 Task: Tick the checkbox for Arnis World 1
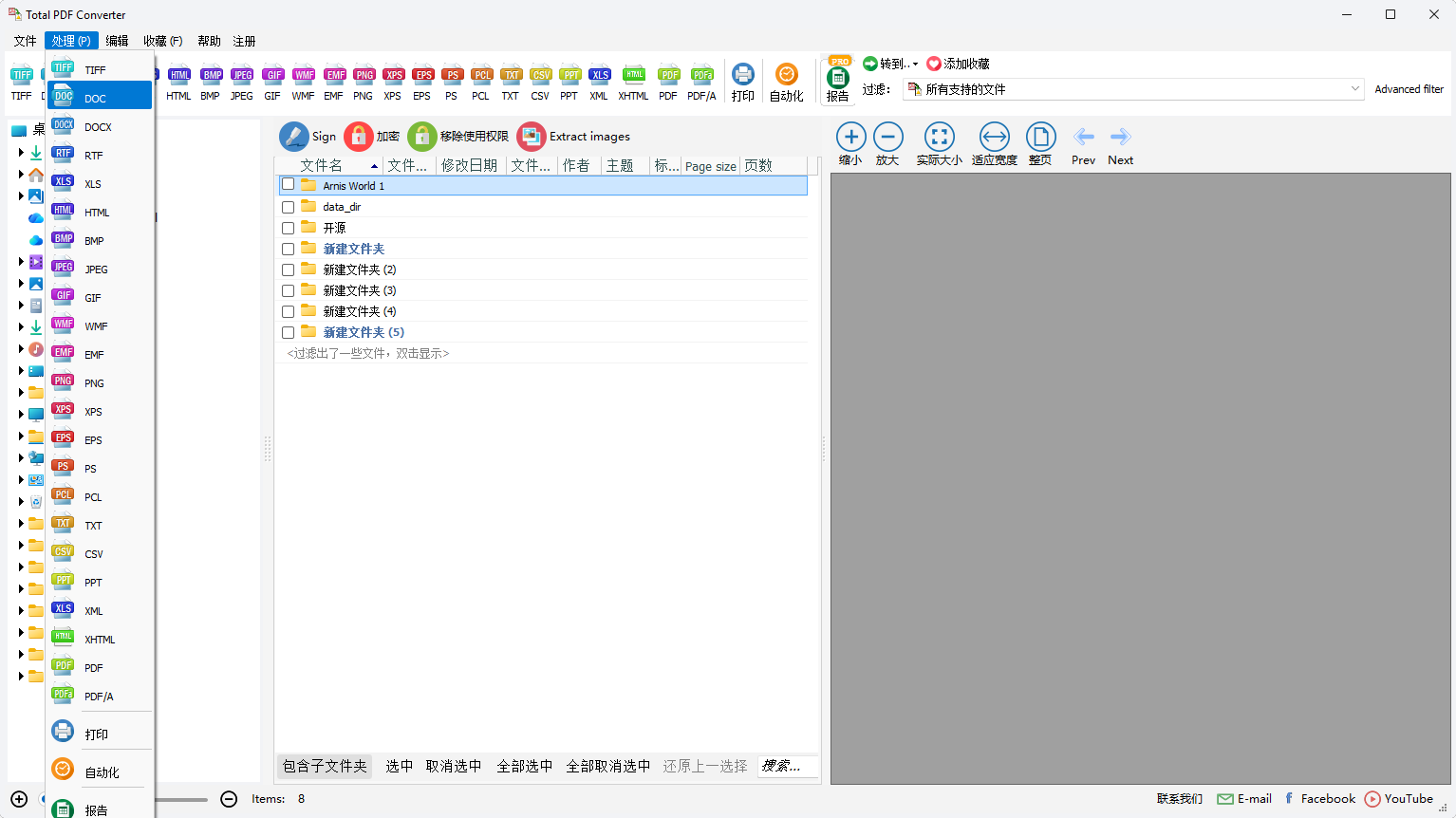coord(288,185)
